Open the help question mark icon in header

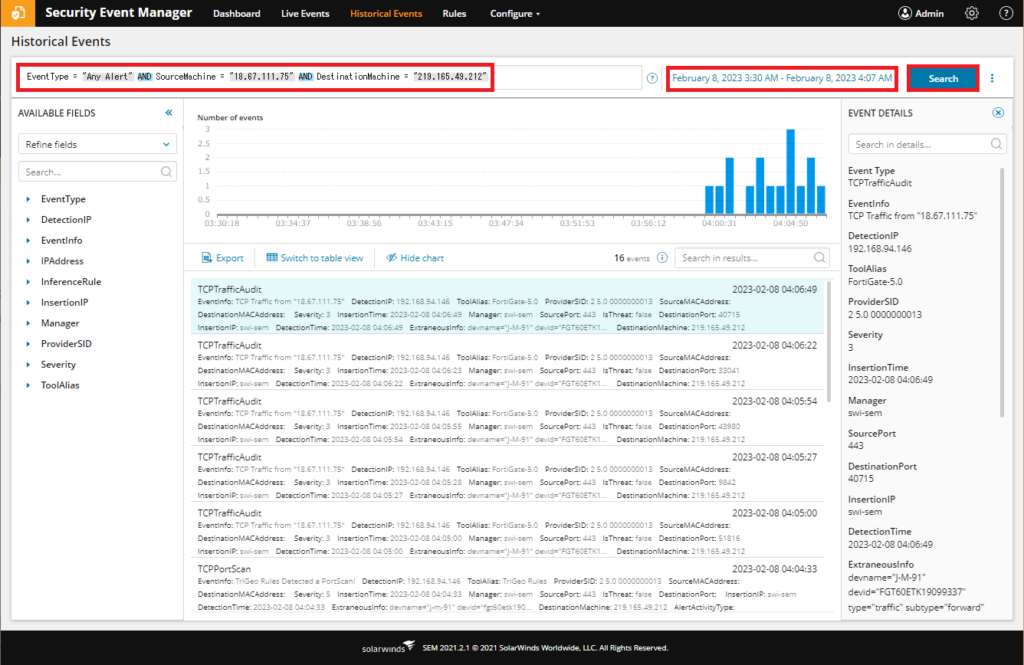1006,13
